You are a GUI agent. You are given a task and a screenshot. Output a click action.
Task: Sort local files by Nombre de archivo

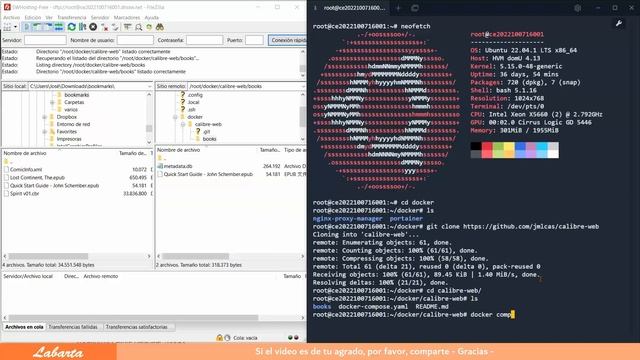[x=25, y=153]
